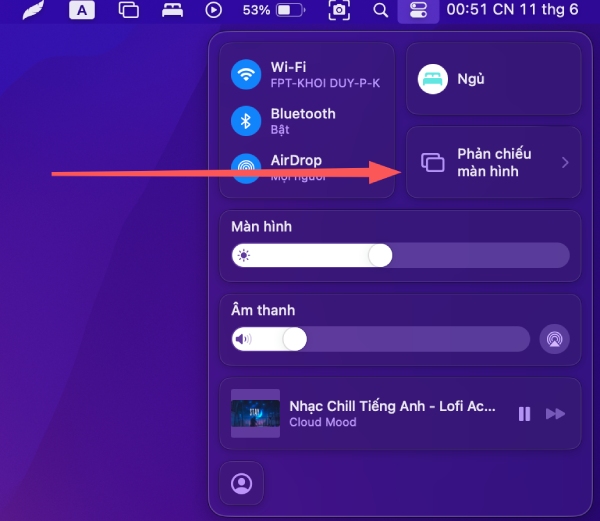The height and width of the screenshot is (521, 600).
Task: Click the brightness slider knob
Action: pyautogui.click(x=380, y=255)
